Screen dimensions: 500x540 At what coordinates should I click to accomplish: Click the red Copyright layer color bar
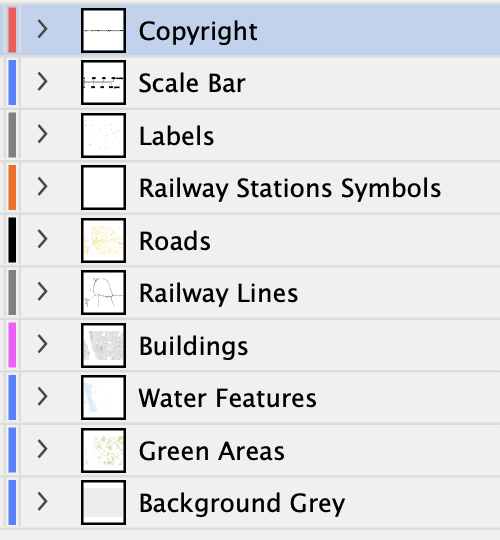[x=12, y=30]
